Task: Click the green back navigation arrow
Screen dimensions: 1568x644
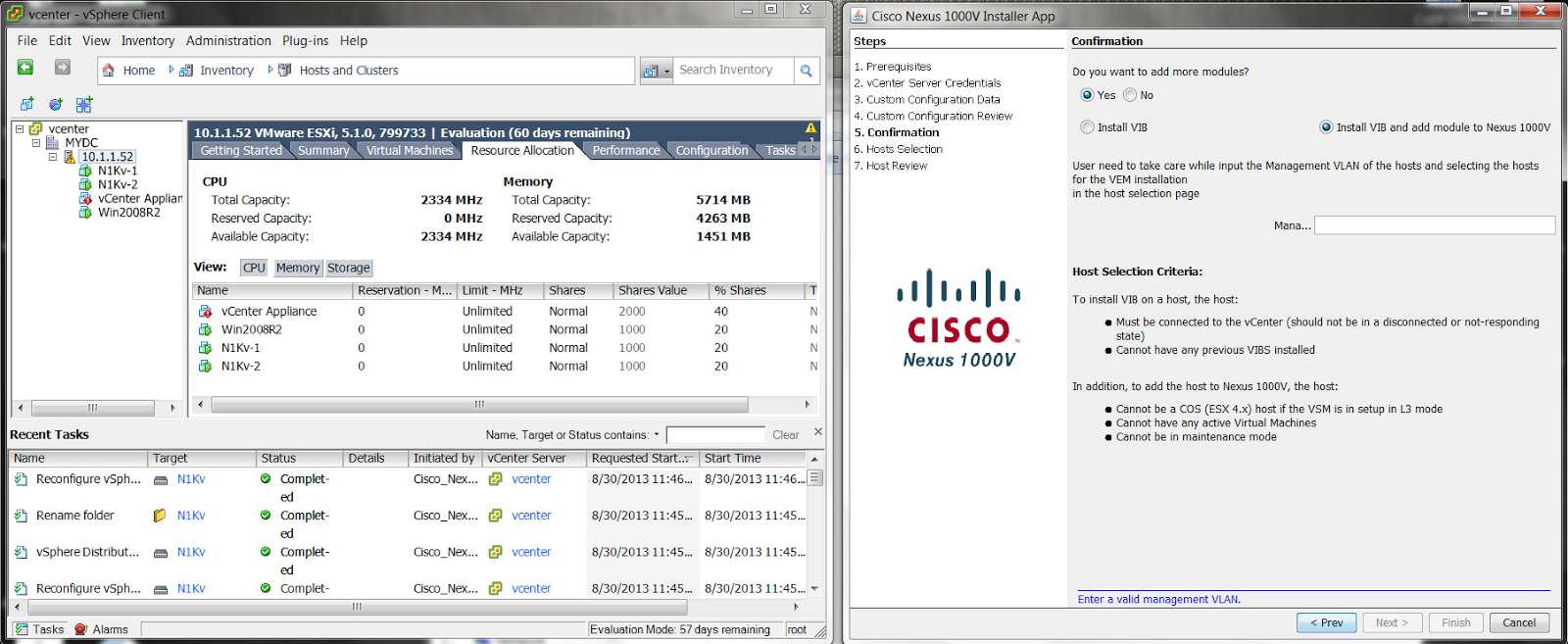Action: (x=25, y=68)
